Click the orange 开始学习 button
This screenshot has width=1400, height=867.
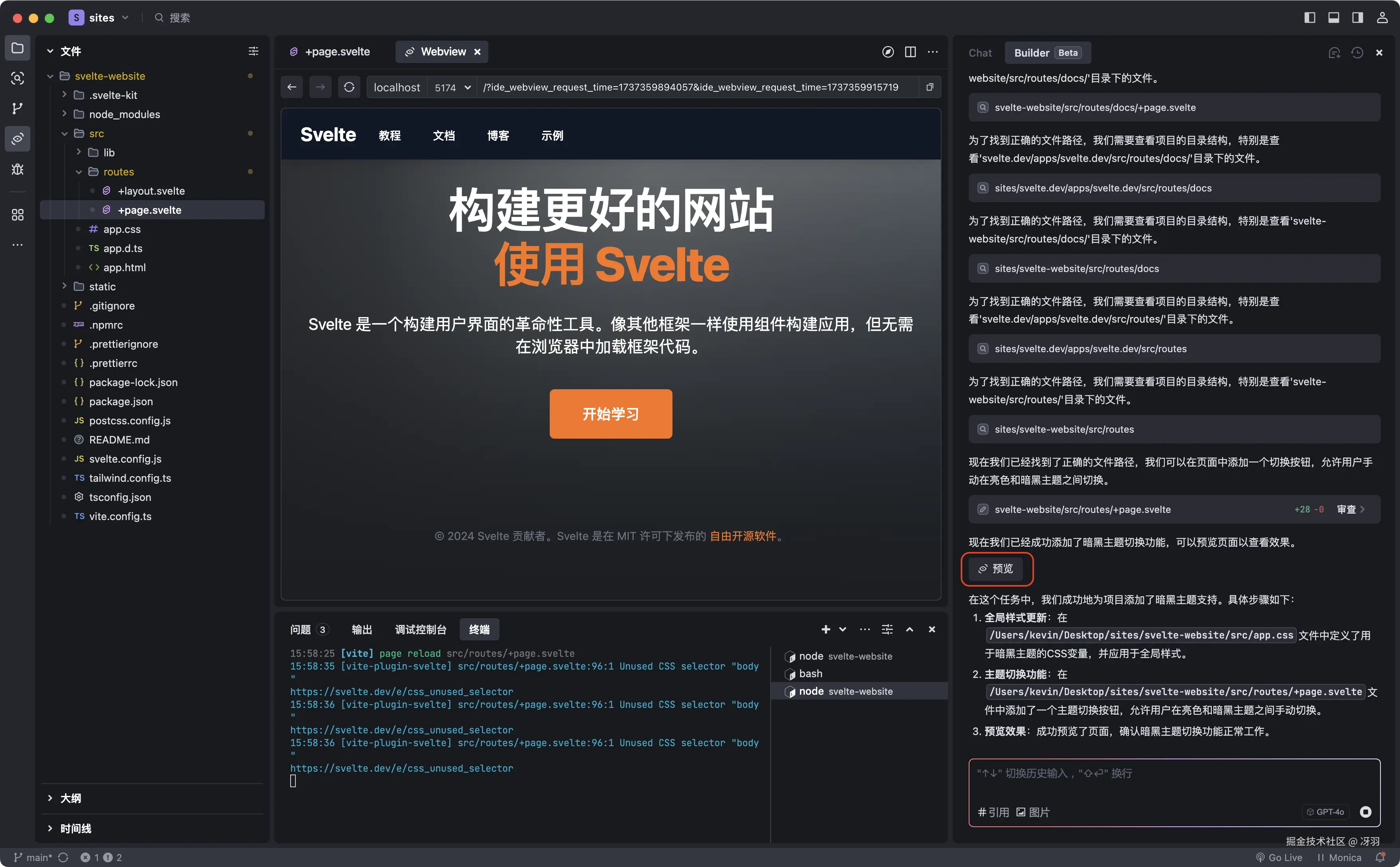pyautogui.click(x=610, y=414)
